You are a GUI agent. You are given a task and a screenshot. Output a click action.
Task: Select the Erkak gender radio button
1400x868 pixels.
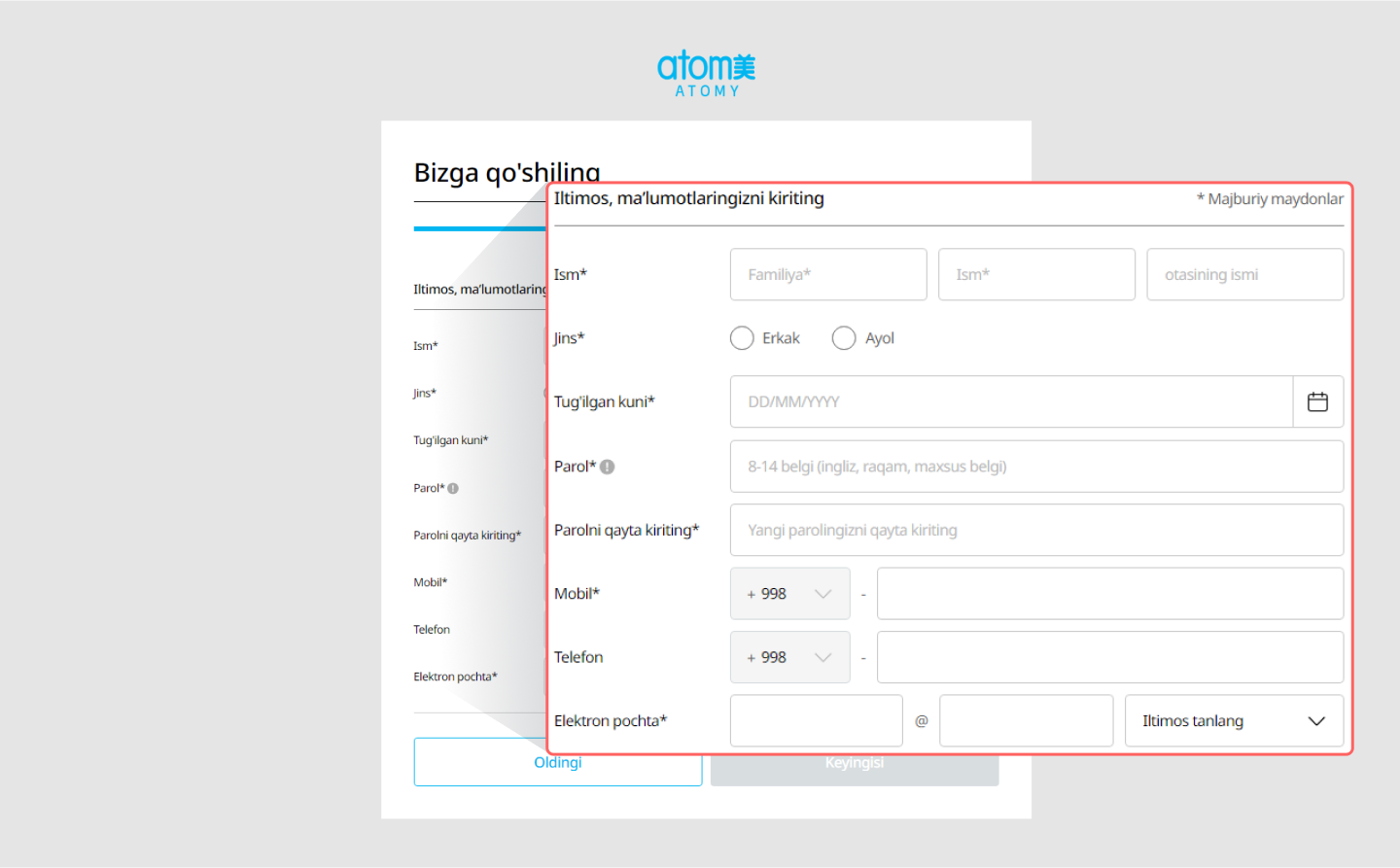click(742, 338)
